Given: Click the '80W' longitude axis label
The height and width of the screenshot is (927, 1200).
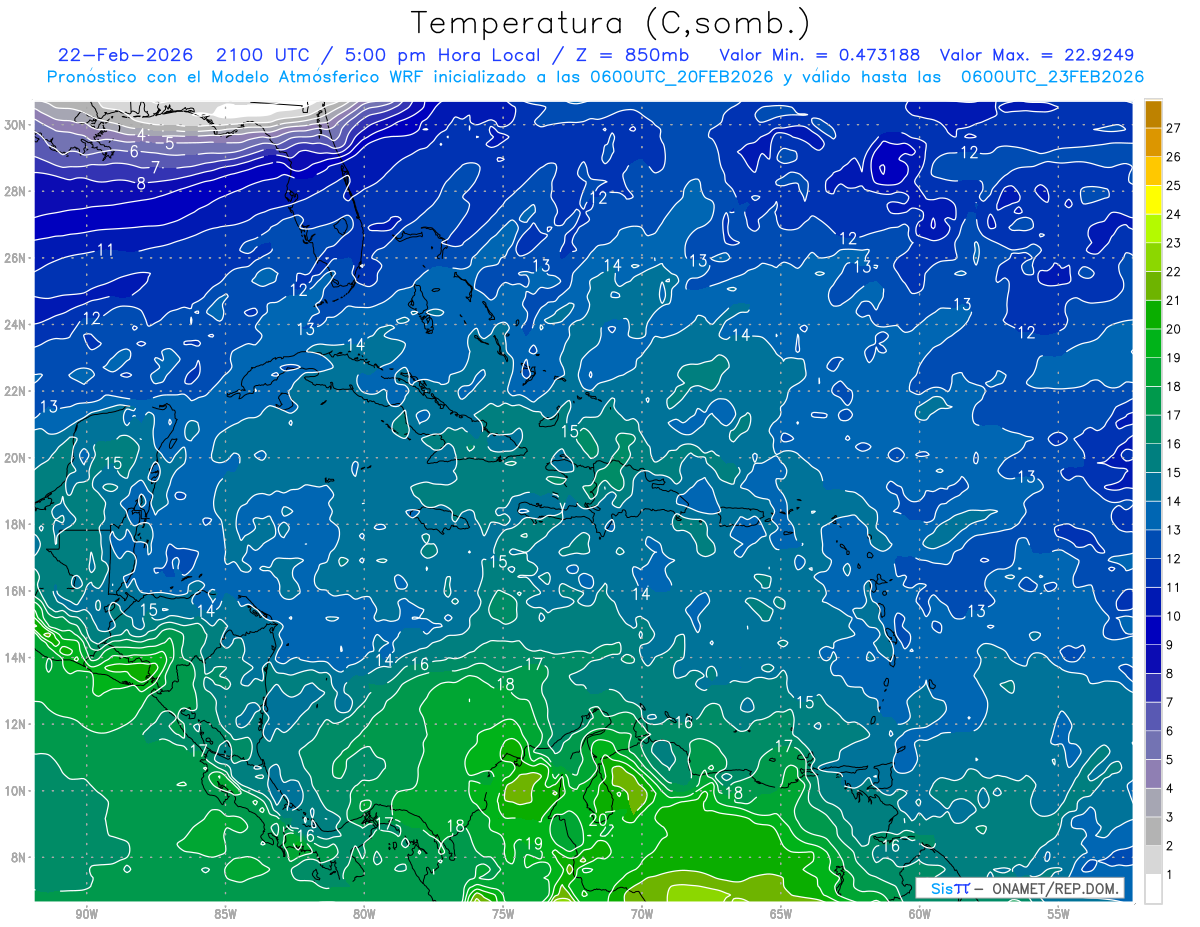Looking at the screenshot, I should (364, 915).
